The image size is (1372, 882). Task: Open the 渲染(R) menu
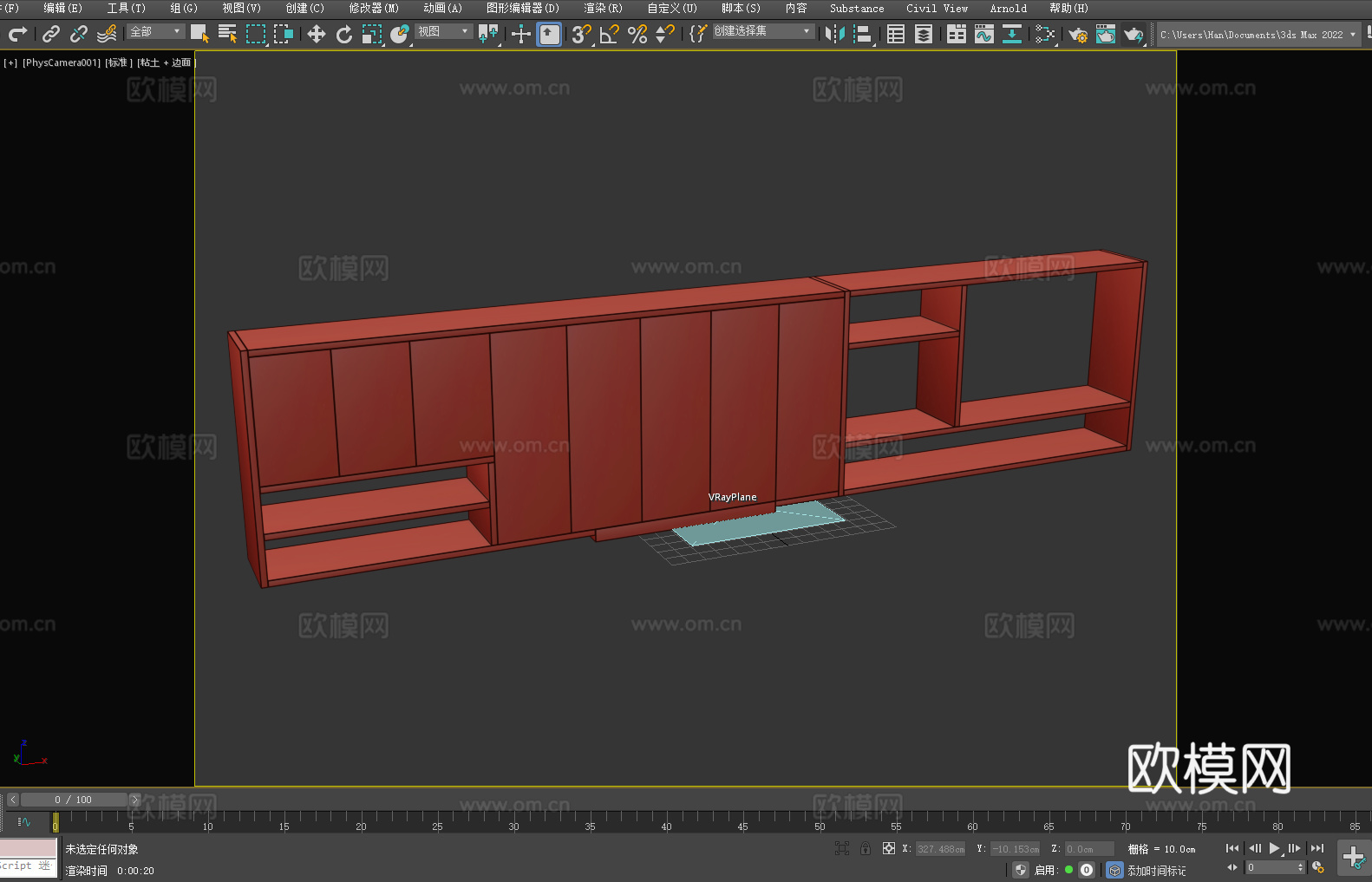[x=603, y=8]
